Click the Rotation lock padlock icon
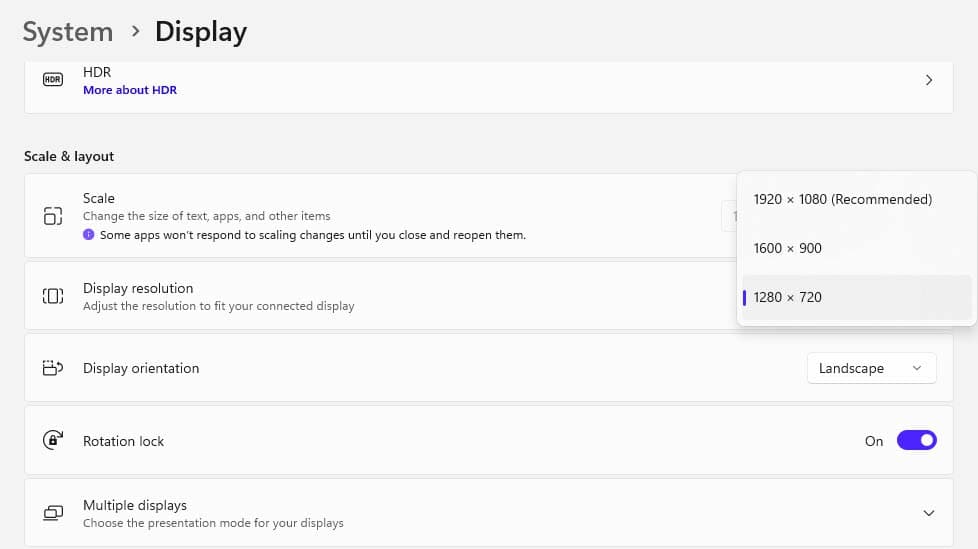The image size is (978, 549). 53,440
